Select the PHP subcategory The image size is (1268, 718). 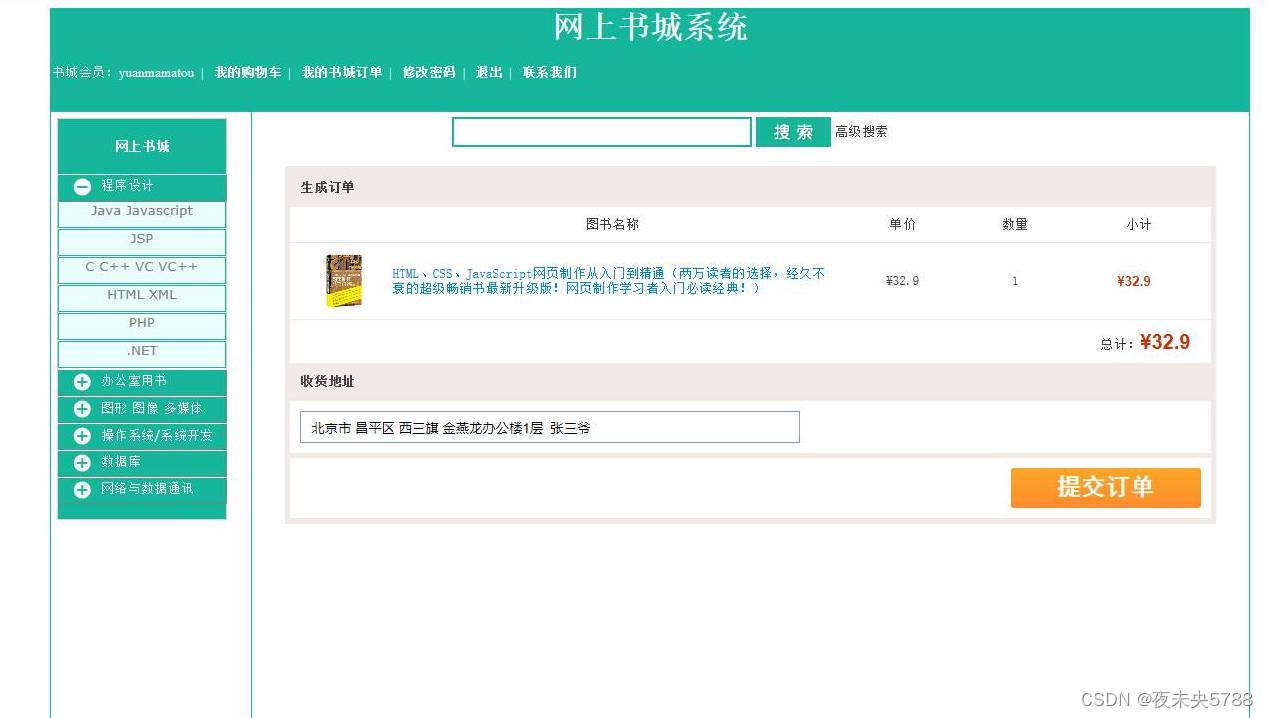click(x=142, y=324)
